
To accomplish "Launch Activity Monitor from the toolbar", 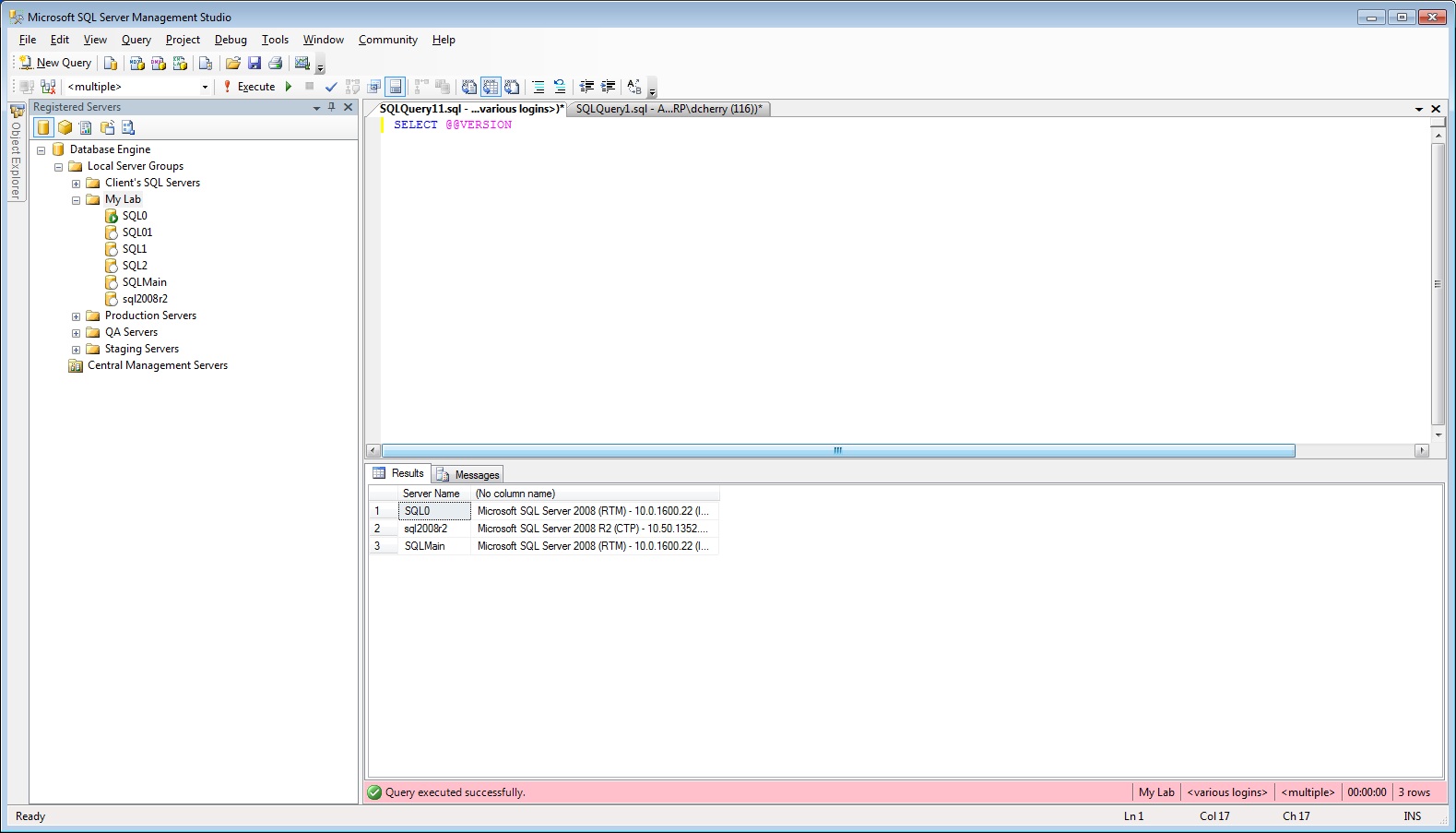I will pos(302,63).
